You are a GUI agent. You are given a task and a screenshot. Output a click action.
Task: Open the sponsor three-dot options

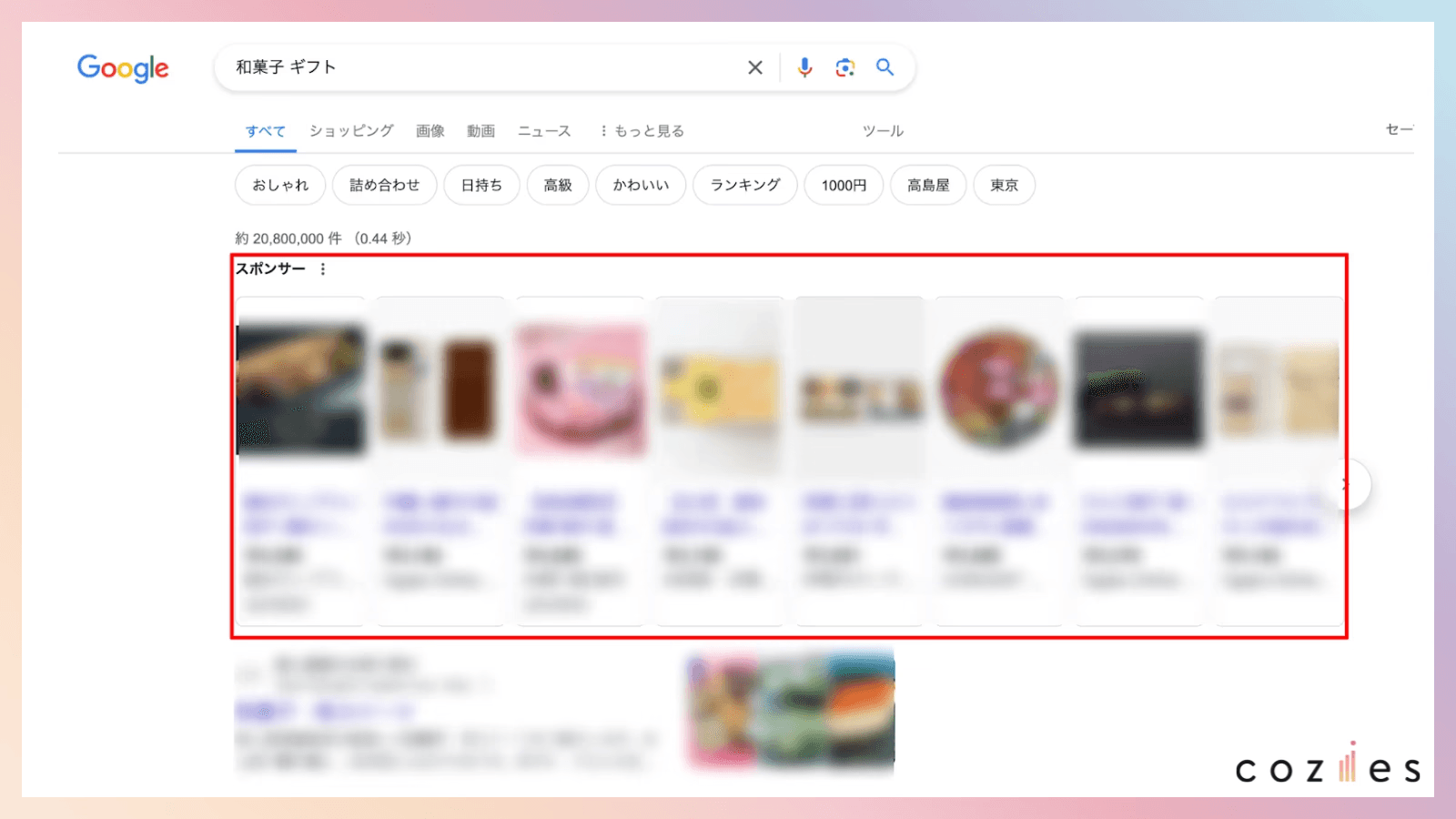tap(323, 268)
